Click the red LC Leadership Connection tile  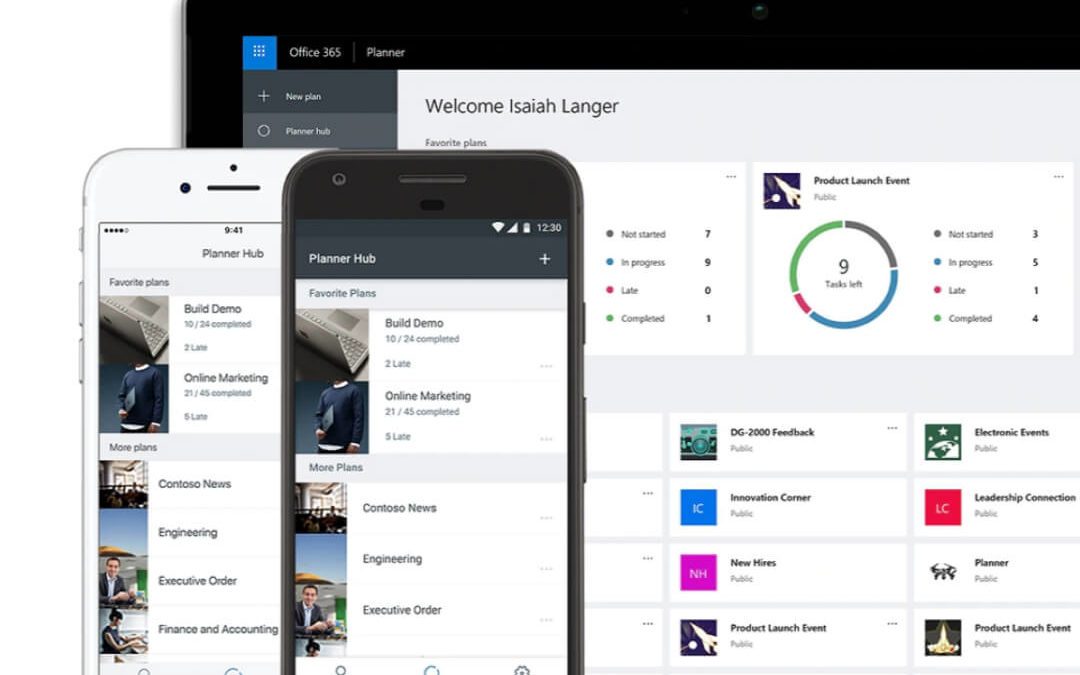point(943,508)
